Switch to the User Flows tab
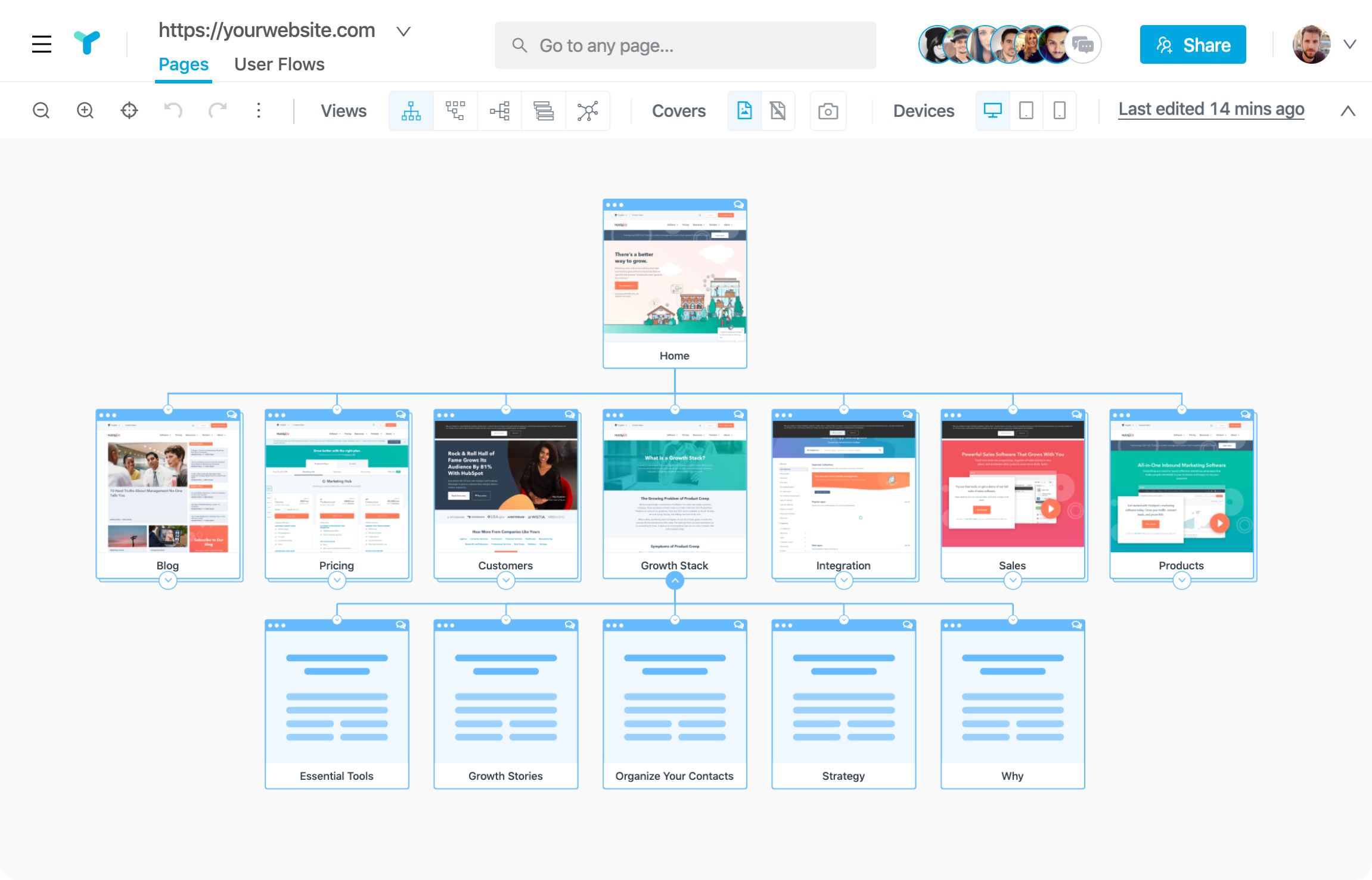 (279, 64)
